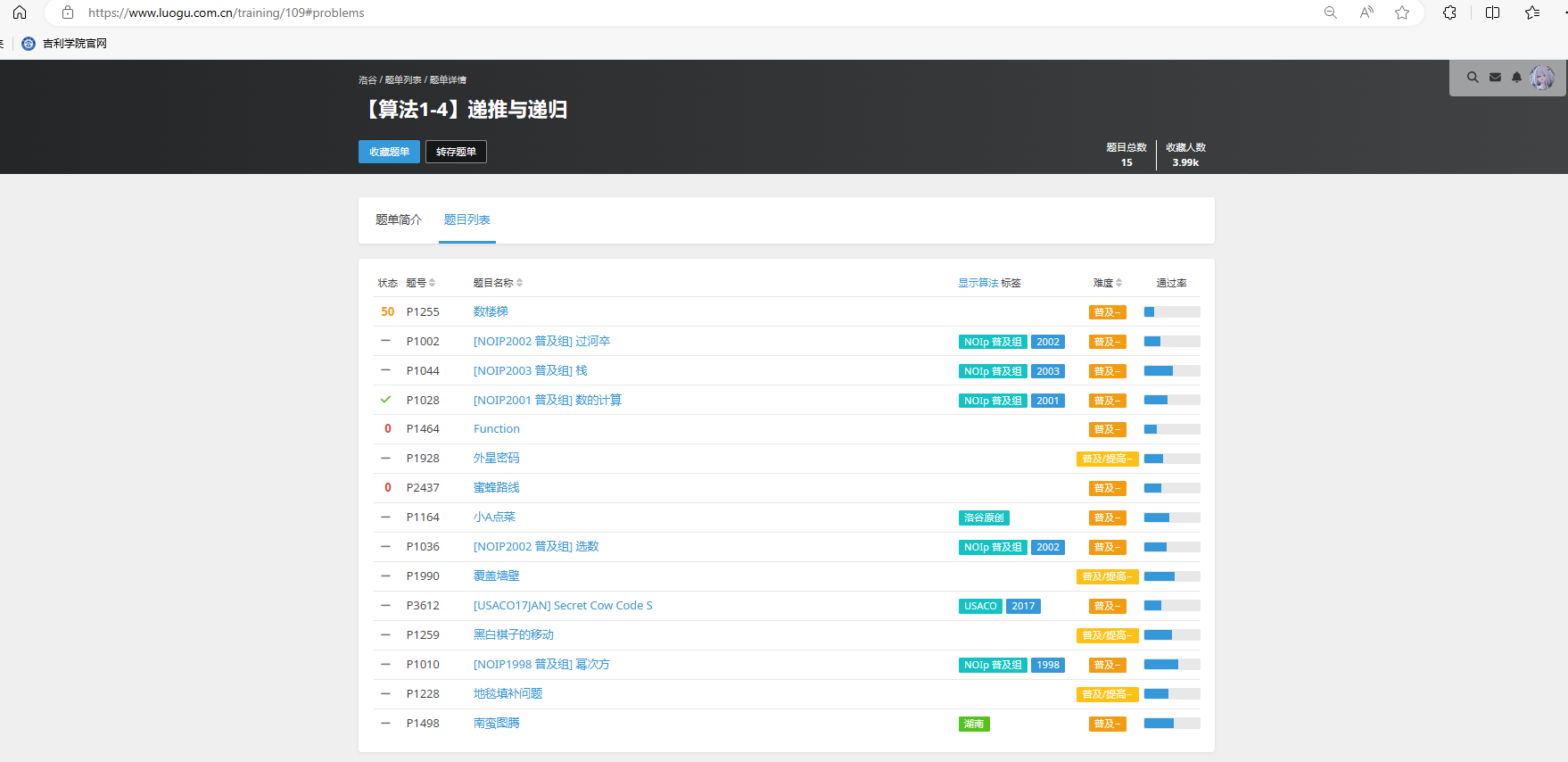Open the notifications bell icon
This screenshot has height=762, width=1568.
pos(1516,78)
